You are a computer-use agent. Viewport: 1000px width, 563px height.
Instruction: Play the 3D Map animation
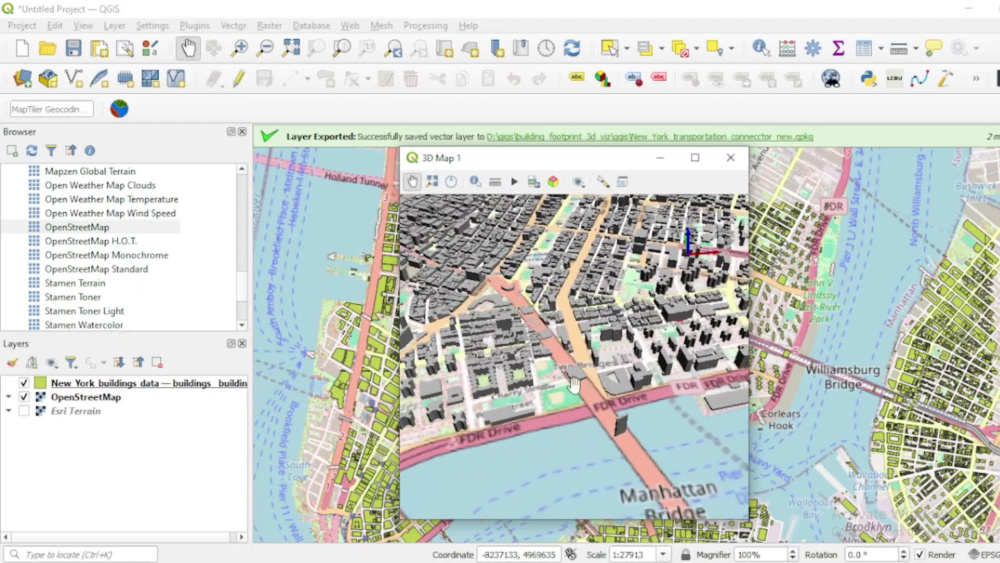tap(514, 182)
